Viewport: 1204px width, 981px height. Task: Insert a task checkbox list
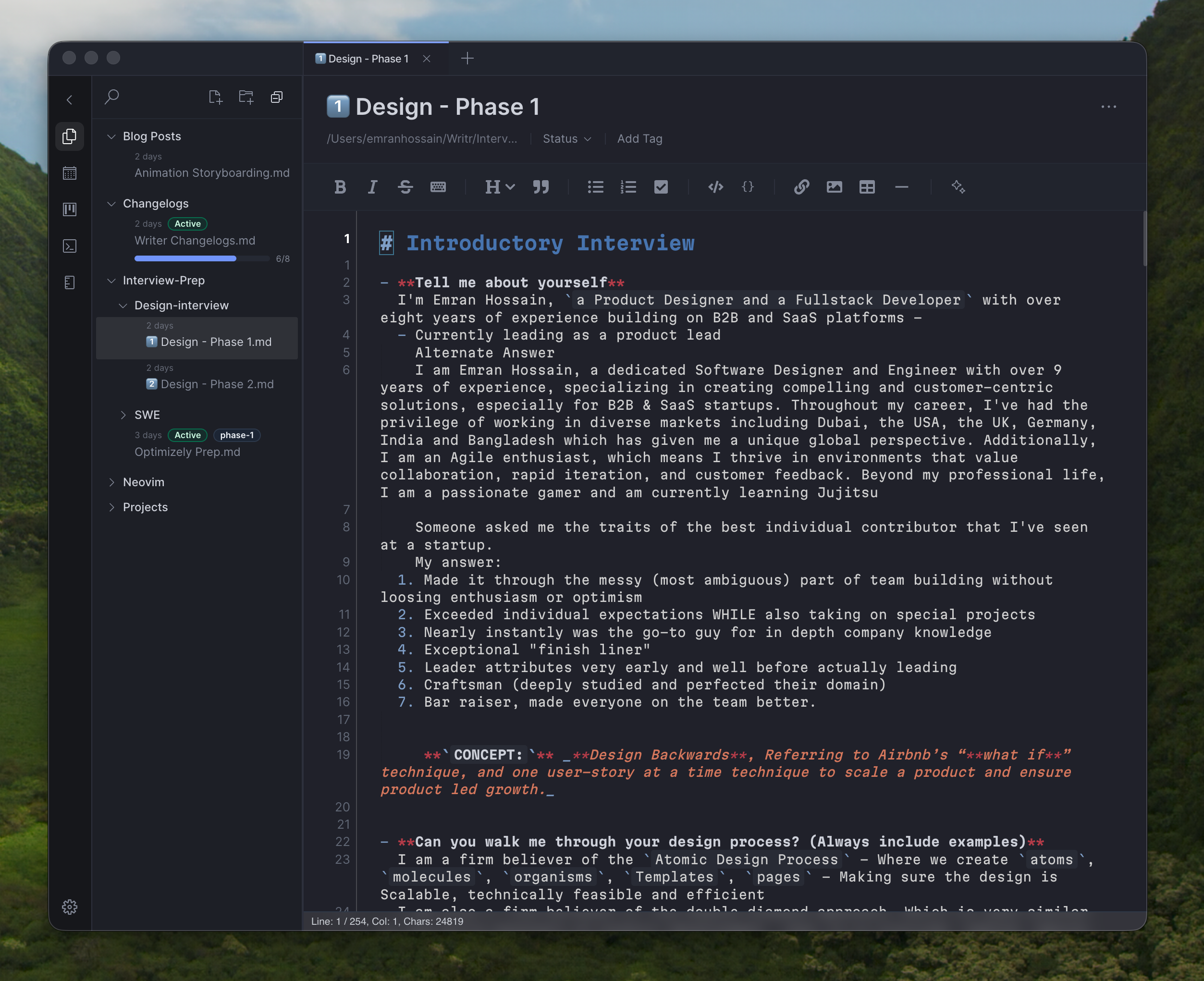tap(661, 187)
